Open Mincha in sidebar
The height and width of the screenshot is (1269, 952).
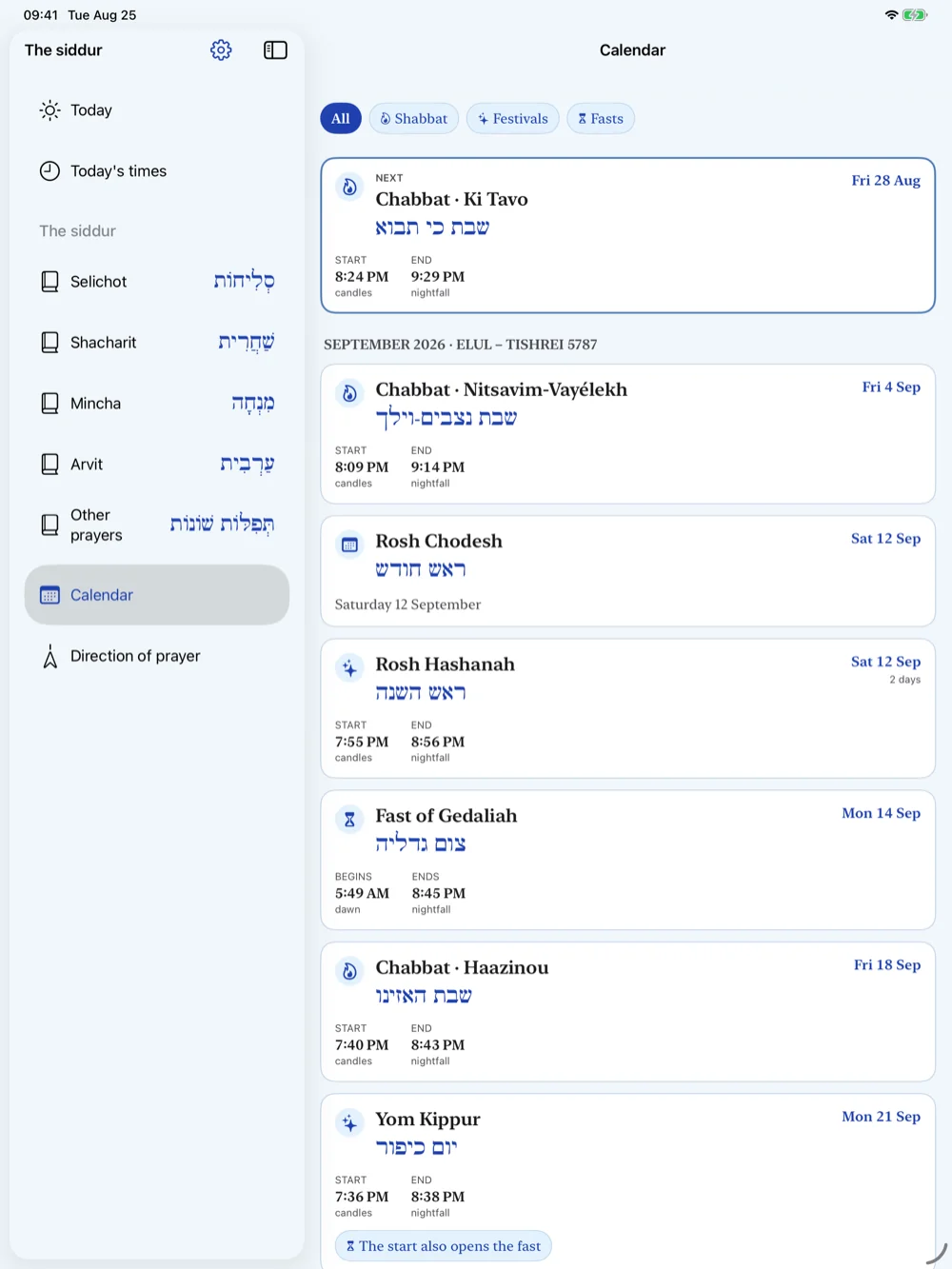(157, 404)
